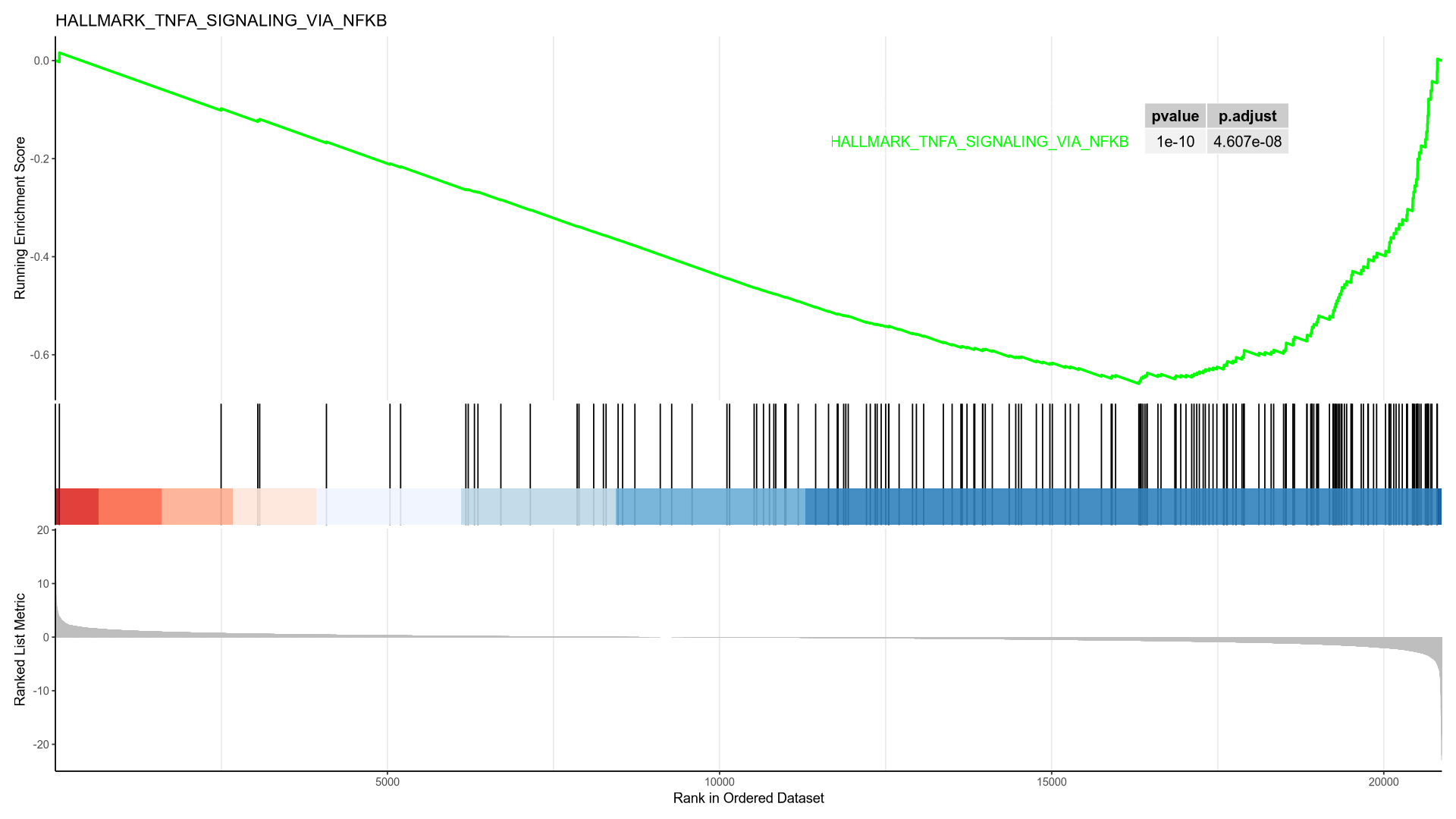1456x819 pixels.
Task: Click the Running Enrichment Score axis label
Action: tap(20, 218)
